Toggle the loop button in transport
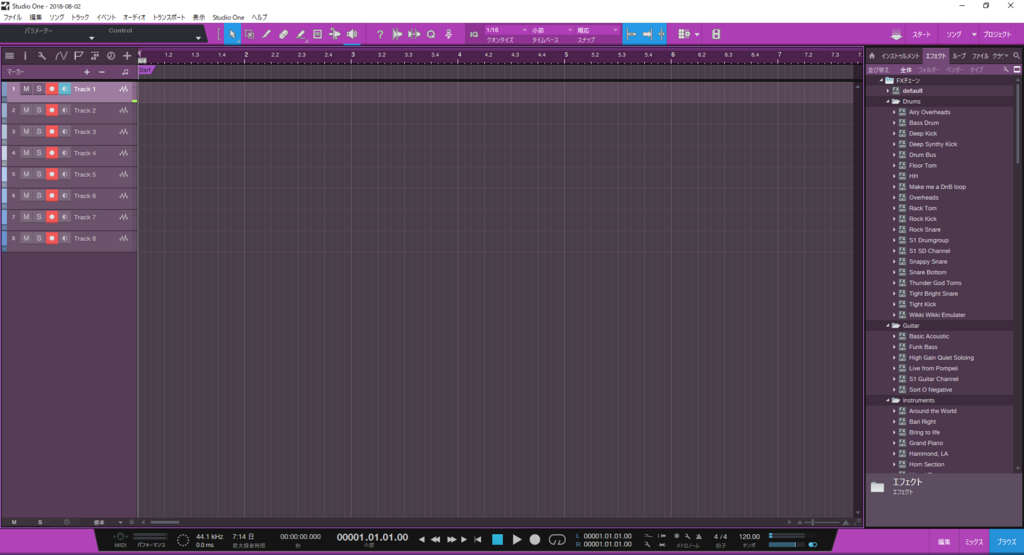 [557, 539]
